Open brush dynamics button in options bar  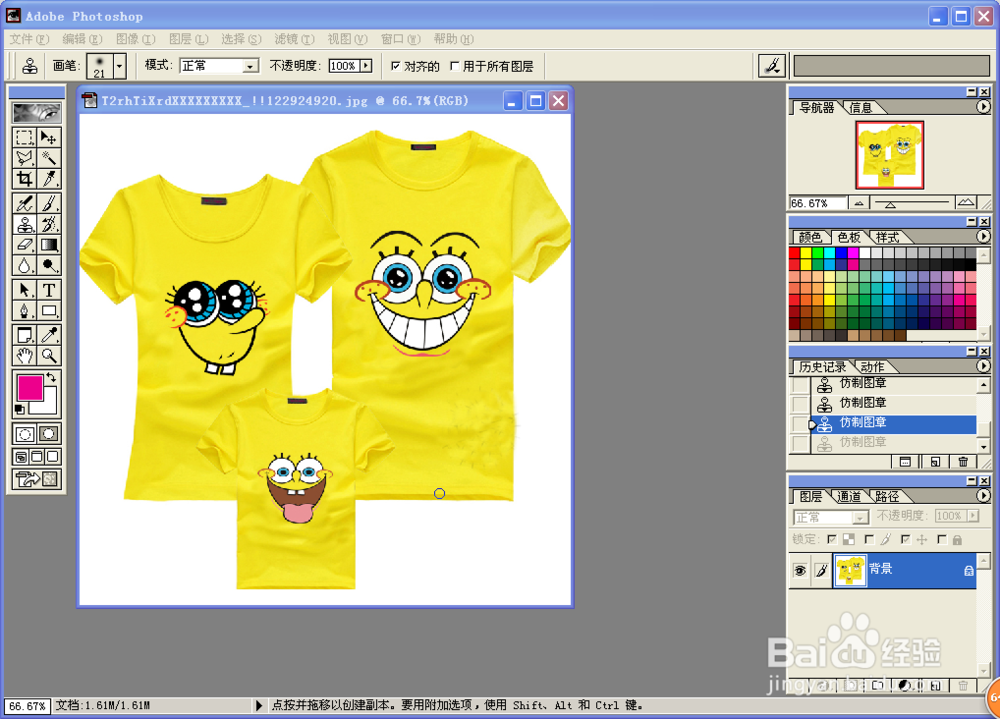[772, 66]
